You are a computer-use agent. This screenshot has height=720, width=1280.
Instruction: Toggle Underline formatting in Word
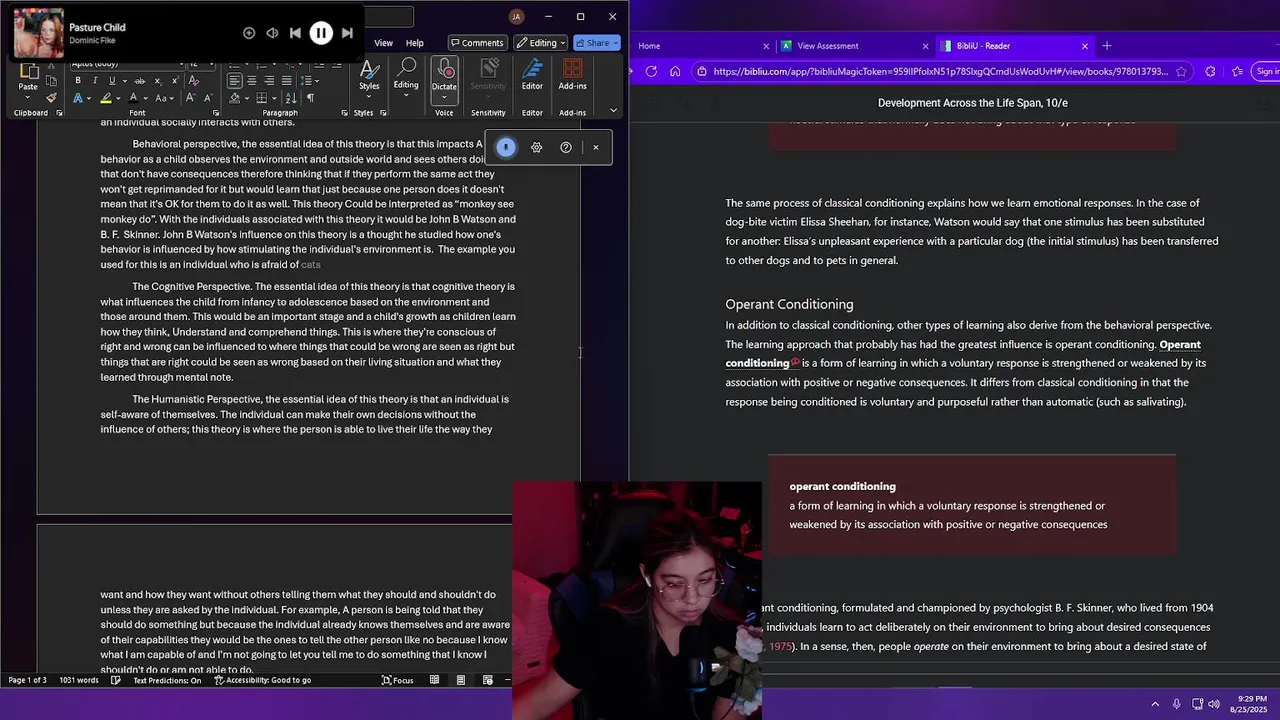(112, 80)
